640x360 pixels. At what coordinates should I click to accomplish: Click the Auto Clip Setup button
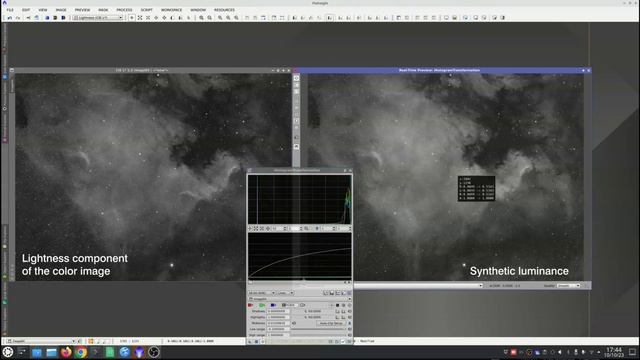[331, 323]
